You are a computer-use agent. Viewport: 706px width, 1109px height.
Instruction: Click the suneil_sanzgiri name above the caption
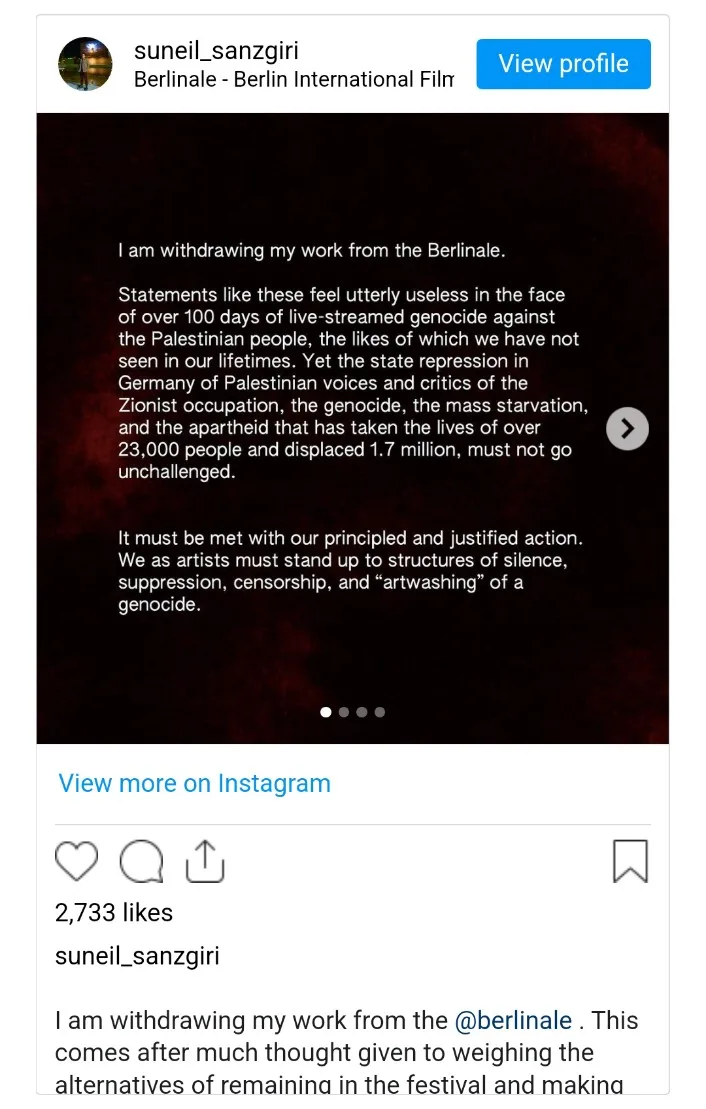137,956
